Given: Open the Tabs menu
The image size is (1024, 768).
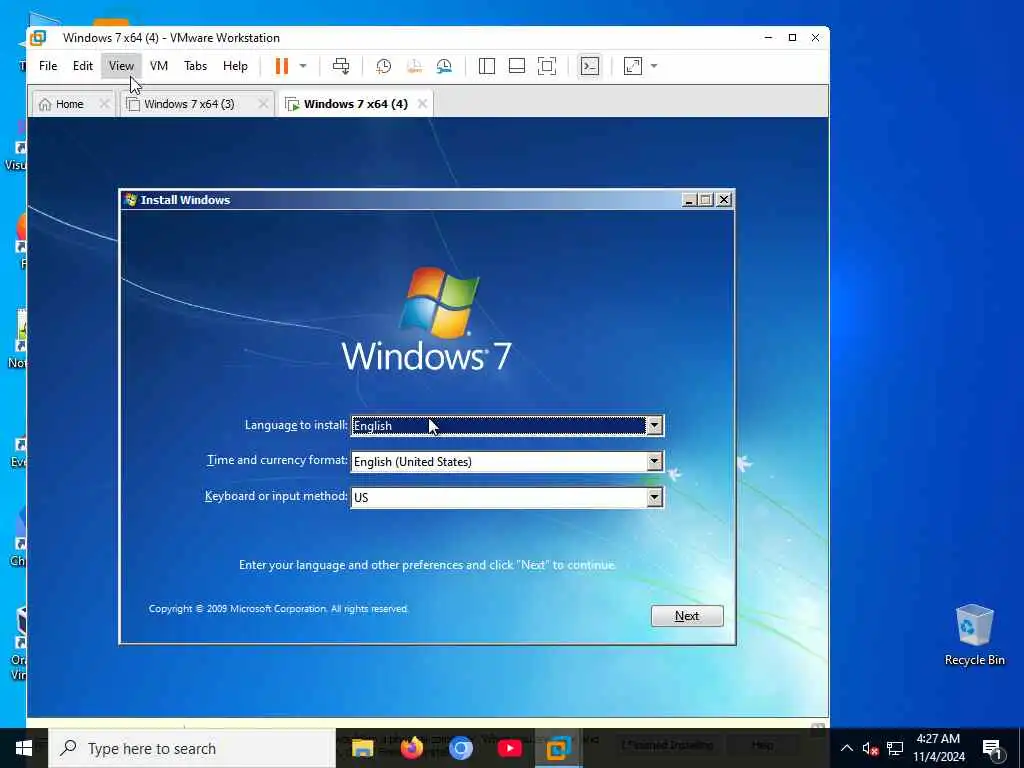Looking at the screenshot, I should 195,66.
